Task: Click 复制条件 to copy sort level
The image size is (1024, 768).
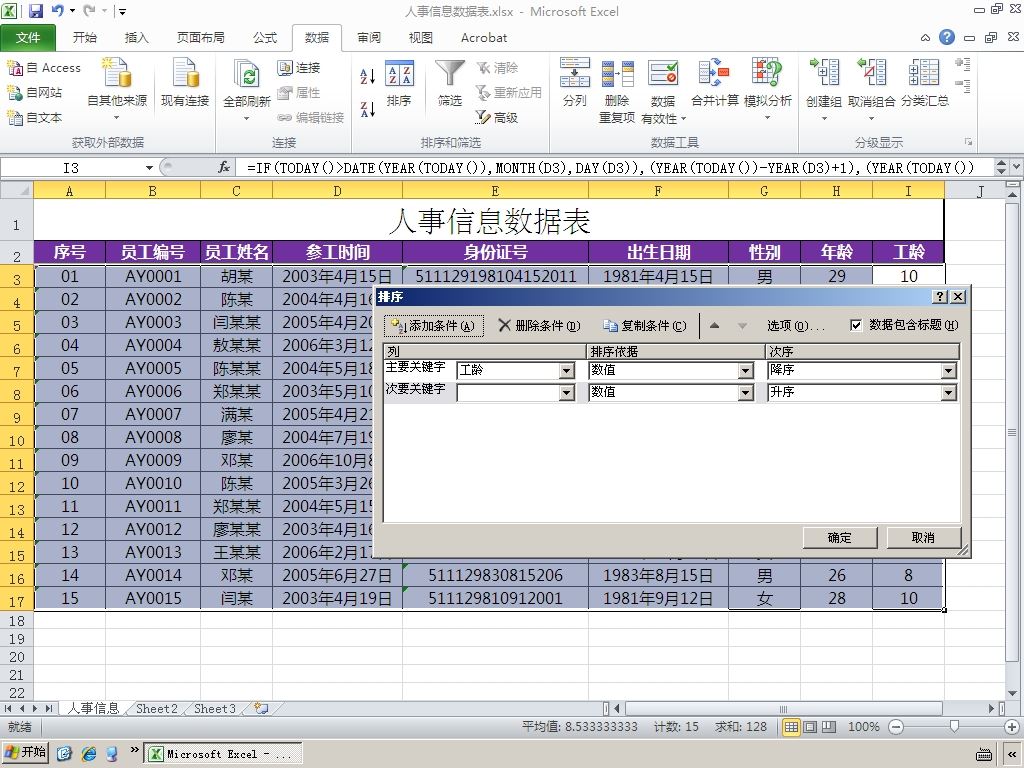Action: [645, 325]
